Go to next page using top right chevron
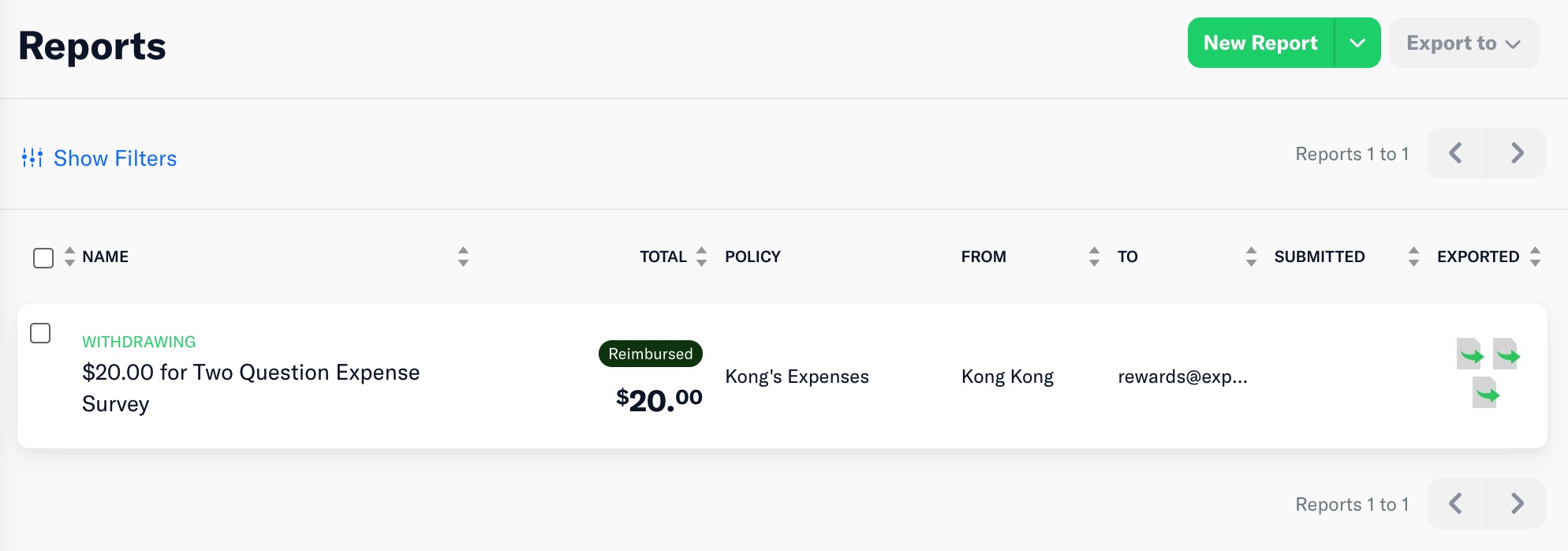Image resolution: width=1568 pixels, height=551 pixels. (x=1516, y=153)
